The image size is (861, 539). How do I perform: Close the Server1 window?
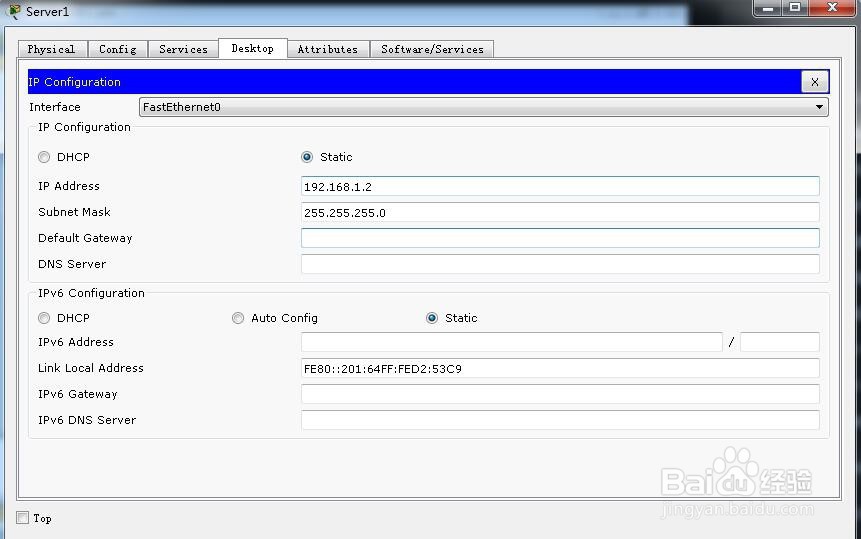click(x=832, y=8)
